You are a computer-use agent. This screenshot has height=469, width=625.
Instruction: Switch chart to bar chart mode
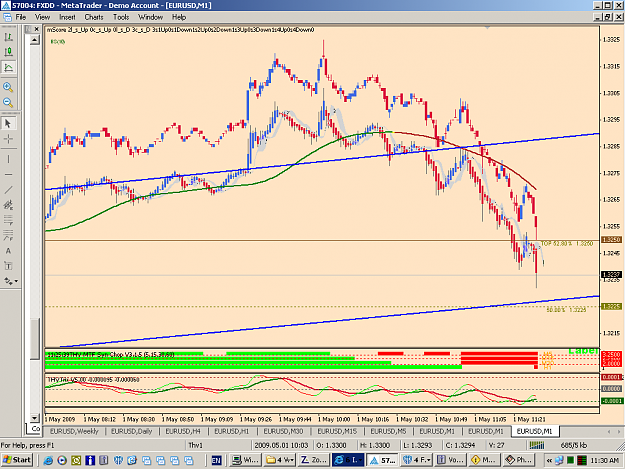tap(8, 37)
